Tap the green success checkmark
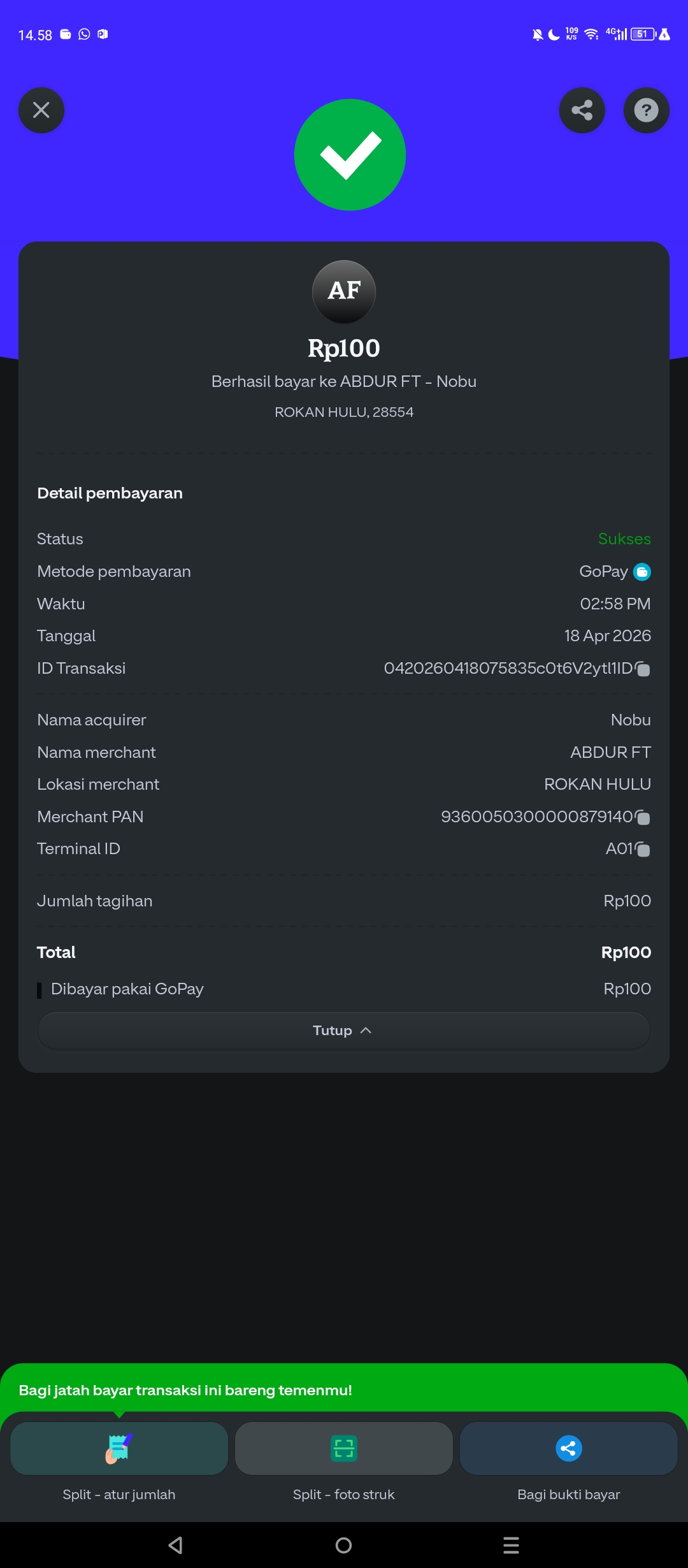The height and width of the screenshot is (1568, 688). pyautogui.click(x=350, y=155)
